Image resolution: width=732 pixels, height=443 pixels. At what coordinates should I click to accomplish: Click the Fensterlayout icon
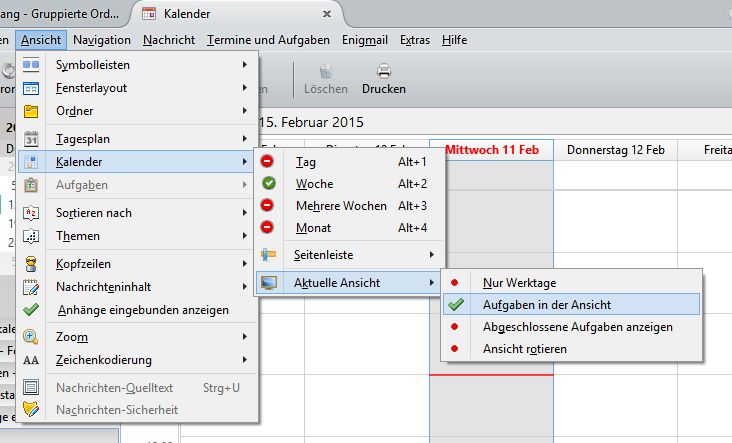point(31,88)
